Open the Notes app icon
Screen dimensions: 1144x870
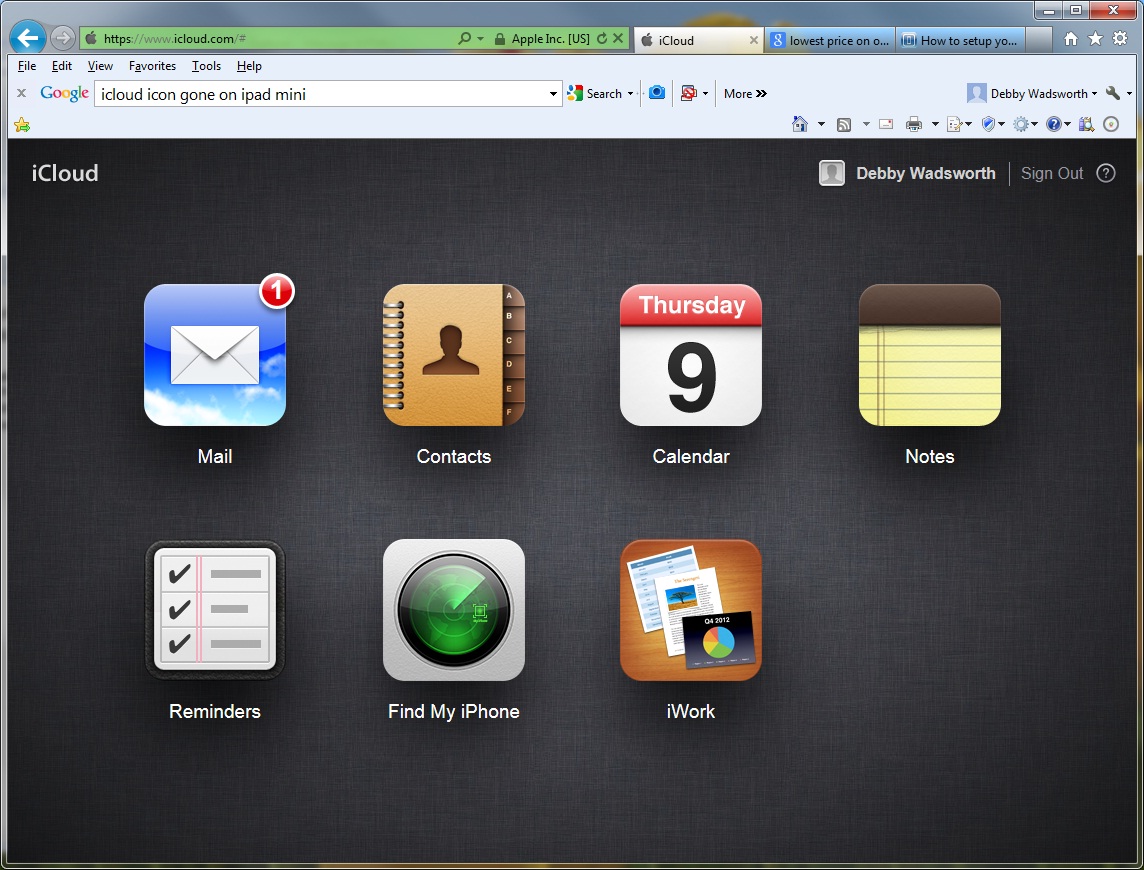coord(930,355)
